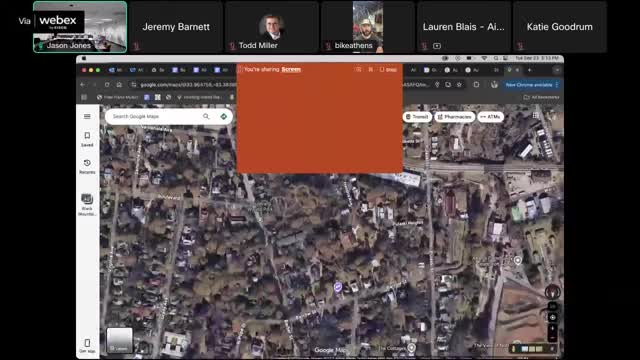Click the Chrome back arrow
Viewport: 640px width, 360px height.
coord(82,84)
